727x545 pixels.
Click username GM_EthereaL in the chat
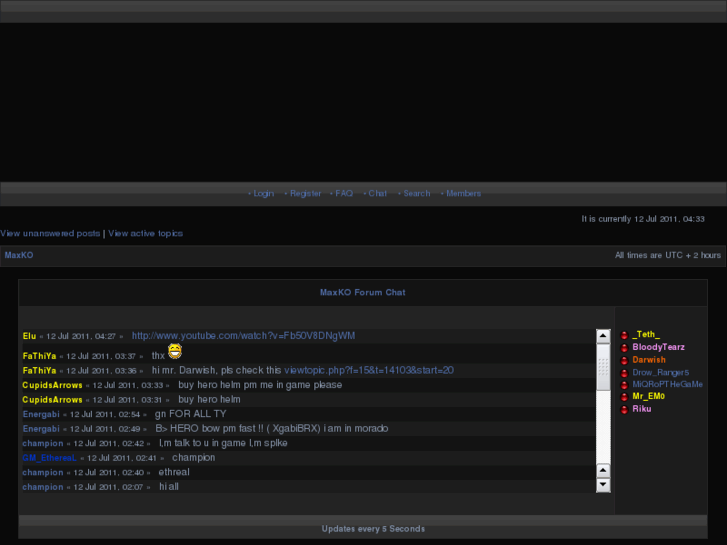(50, 458)
